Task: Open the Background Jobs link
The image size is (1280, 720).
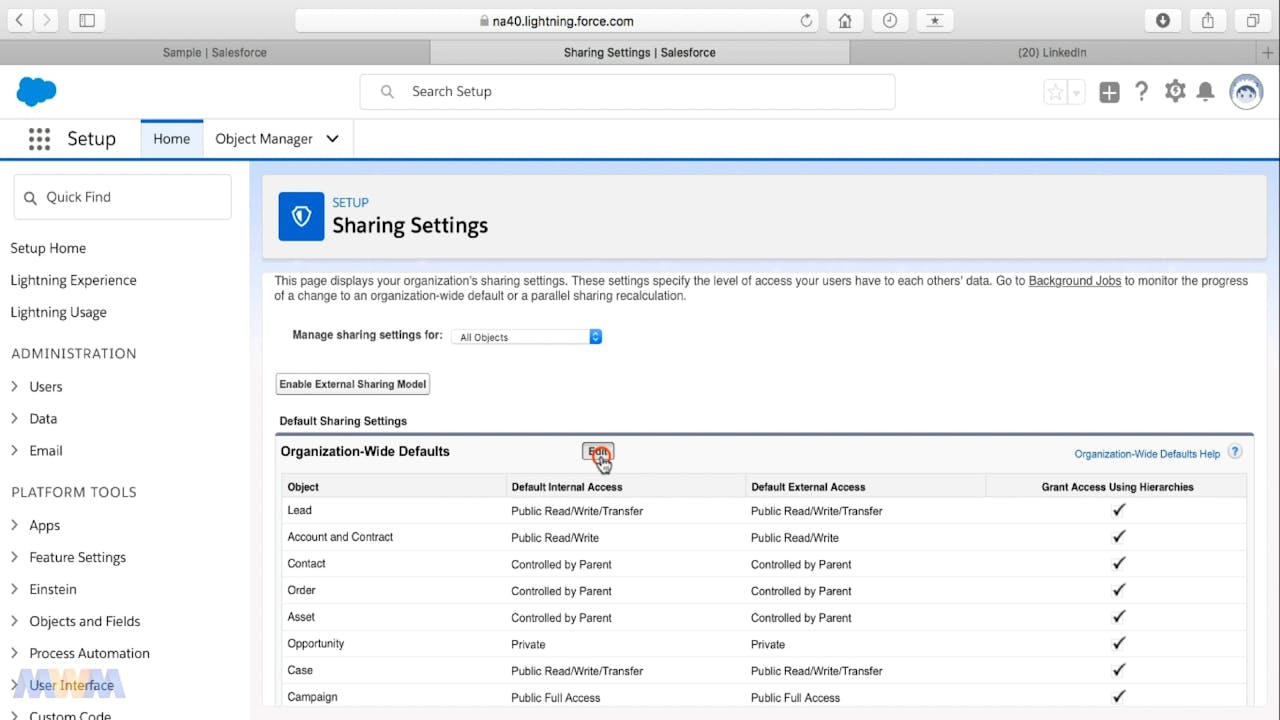Action: coord(1074,281)
